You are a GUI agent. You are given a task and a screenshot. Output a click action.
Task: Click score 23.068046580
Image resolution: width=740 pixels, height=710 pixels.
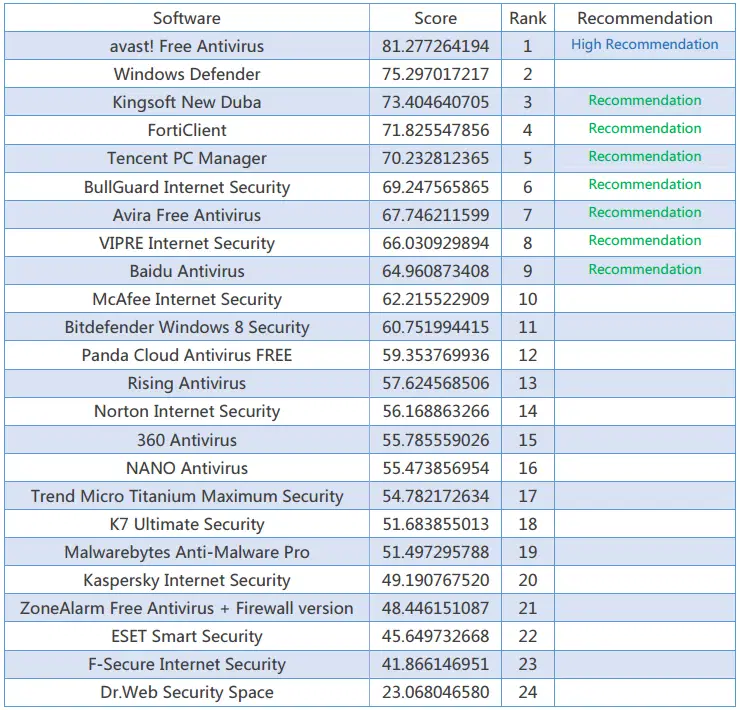click(435, 693)
